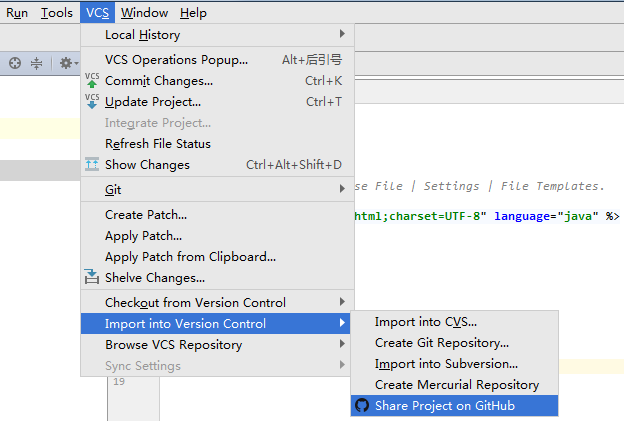Screen dimensions: 624x421
Task: Click the collapse all icon in project panel
Action: (36, 63)
